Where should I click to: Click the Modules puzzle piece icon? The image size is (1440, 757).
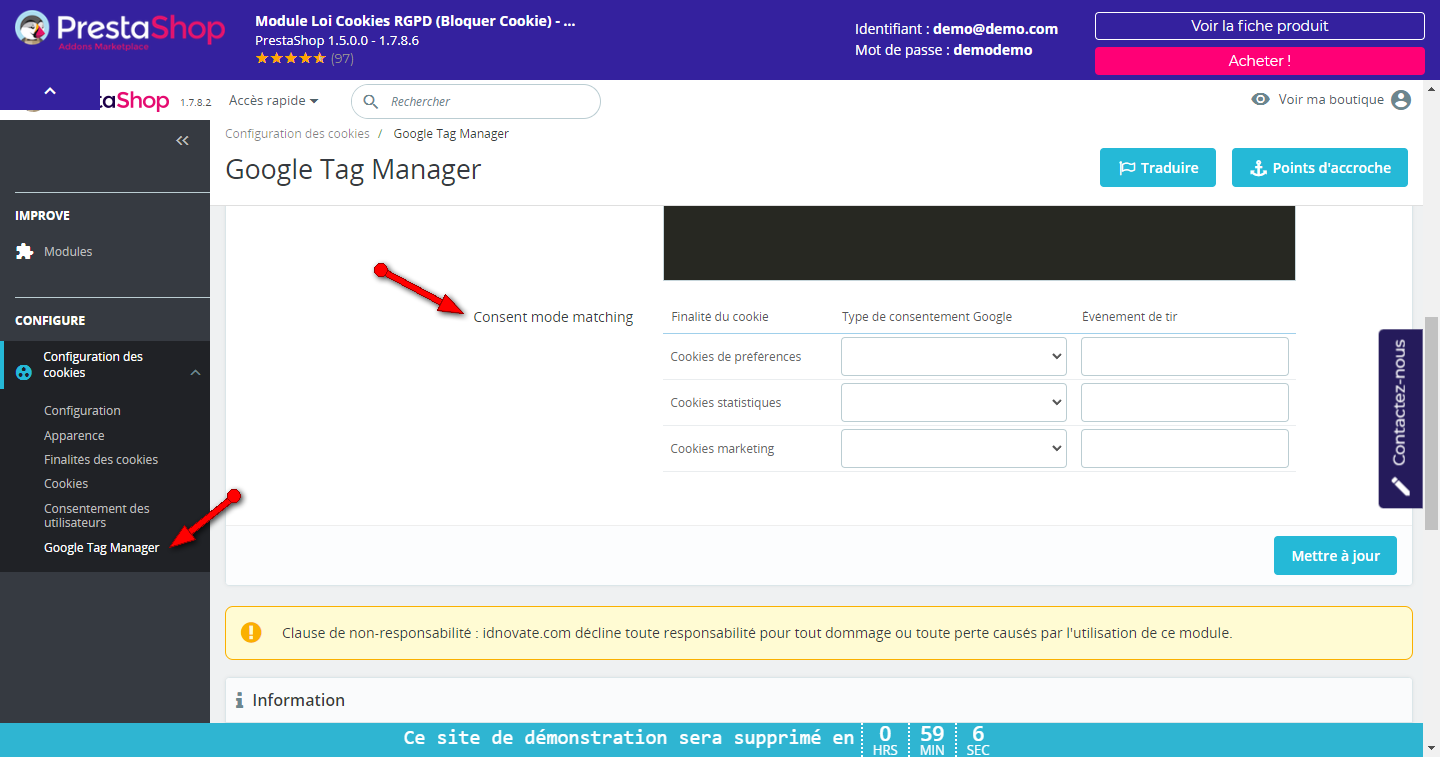[25, 252]
